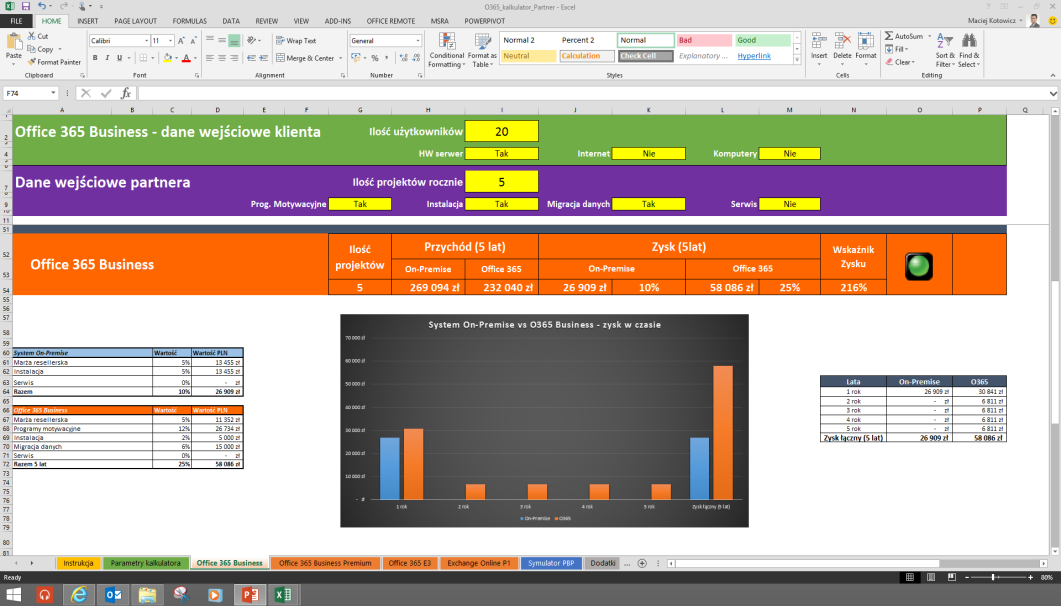This screenshot has width=1061, height=606.
Task: Open the General number format dropdown
Action: [417, 41]
